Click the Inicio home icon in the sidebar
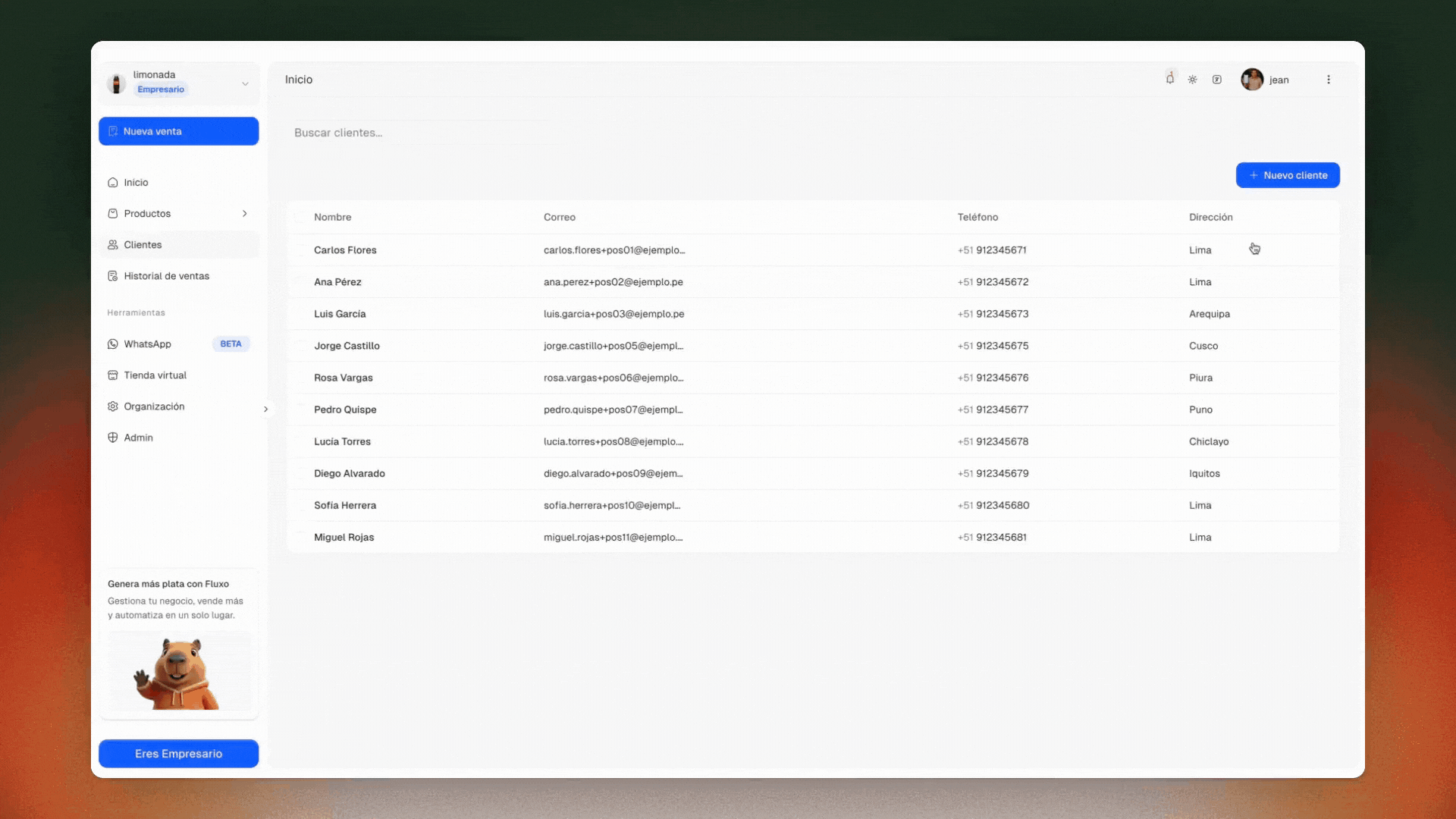 click(113, 183)
